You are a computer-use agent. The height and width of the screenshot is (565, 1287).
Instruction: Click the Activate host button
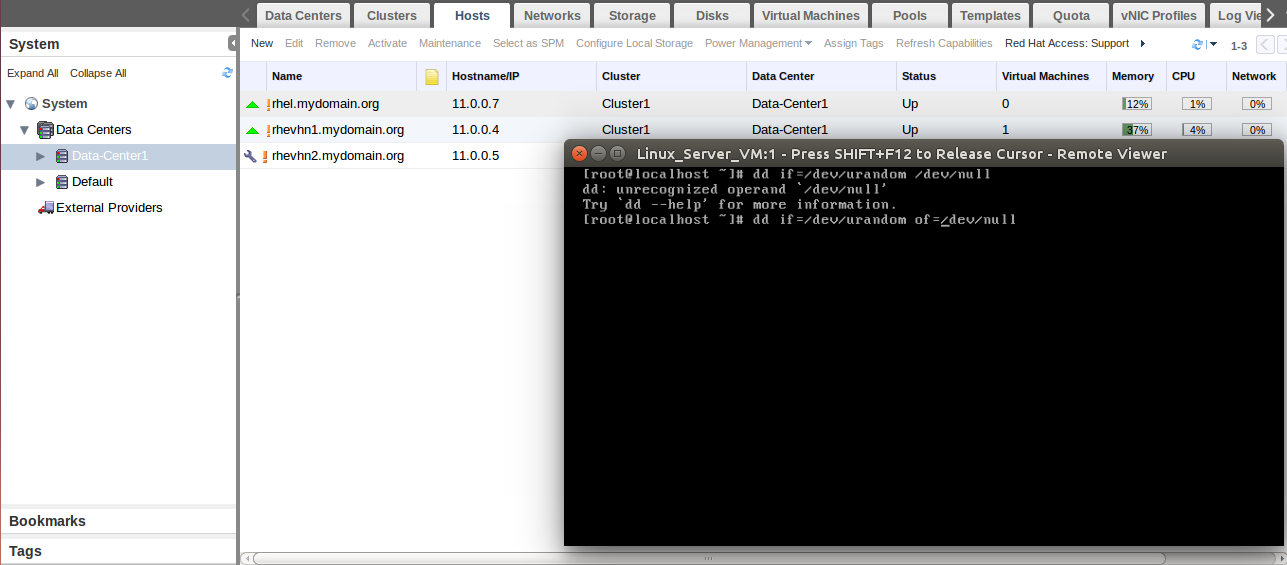point(387,43)
